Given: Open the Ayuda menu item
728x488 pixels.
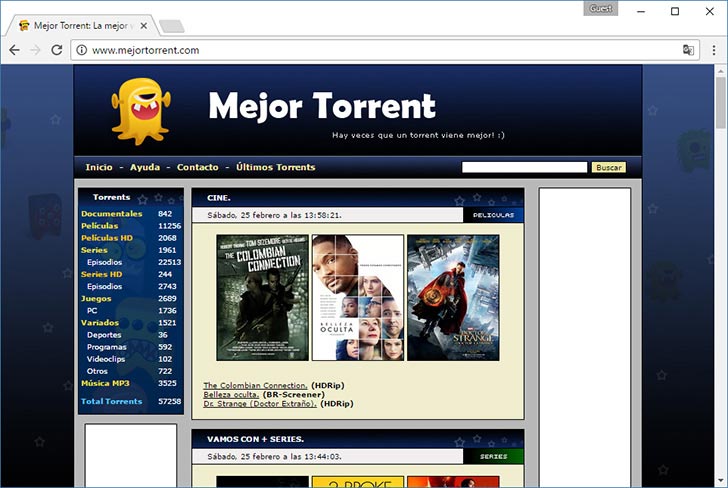Looking at the screenshot, I should coord(145,167).
